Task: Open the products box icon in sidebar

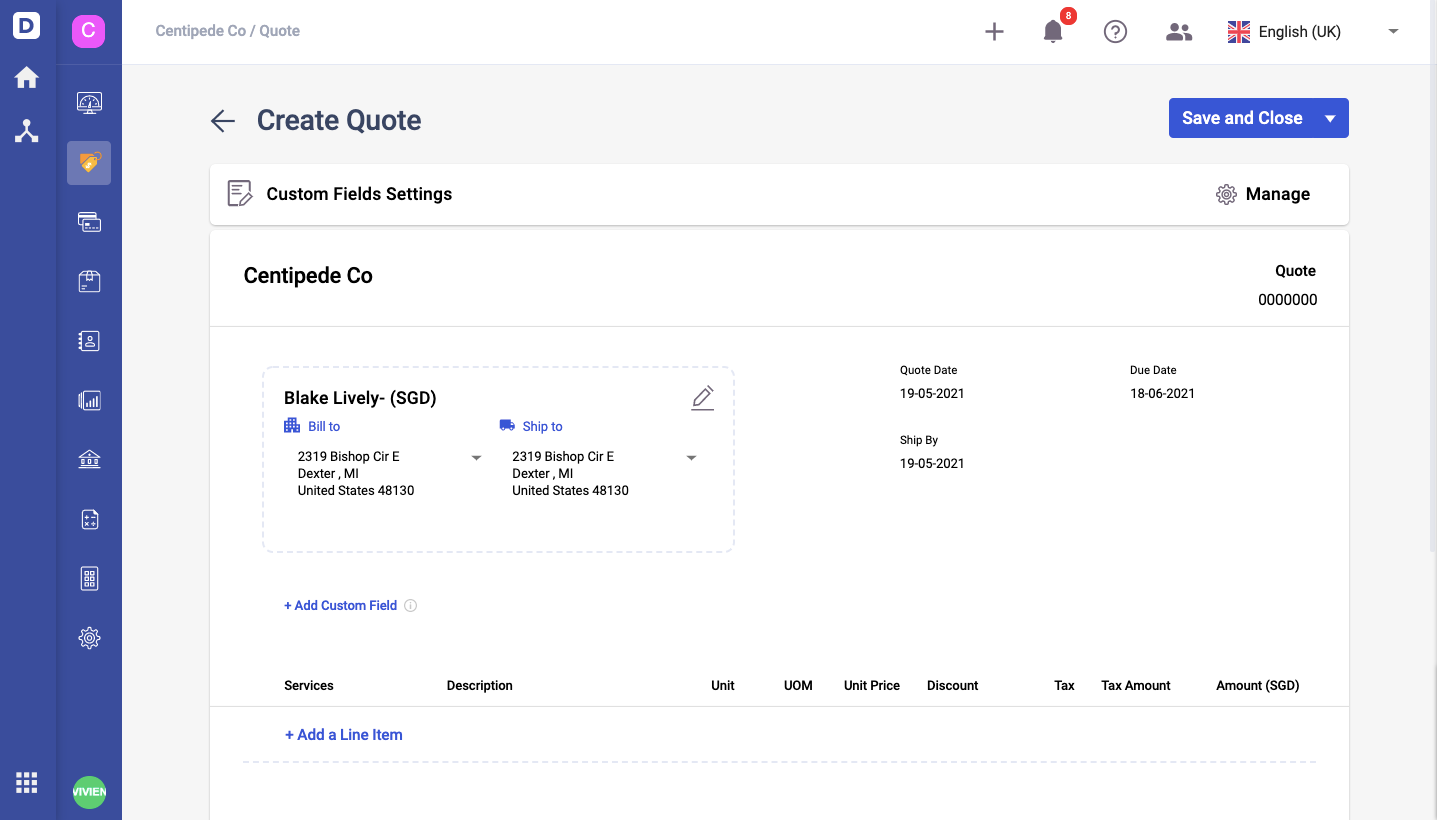Action: pos(89,282)
